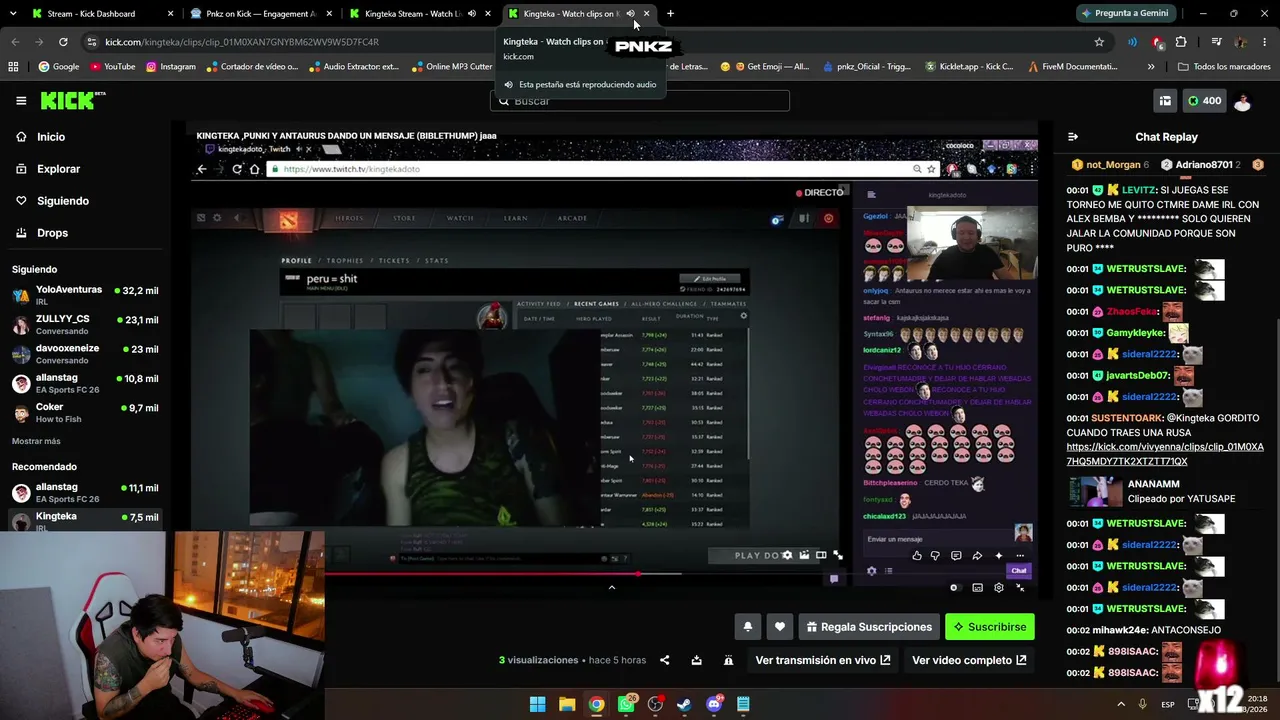This screenshot has height=720, width=1280.
Task: Open File Explorer from the taskbar
Action: tap(567, 704)
